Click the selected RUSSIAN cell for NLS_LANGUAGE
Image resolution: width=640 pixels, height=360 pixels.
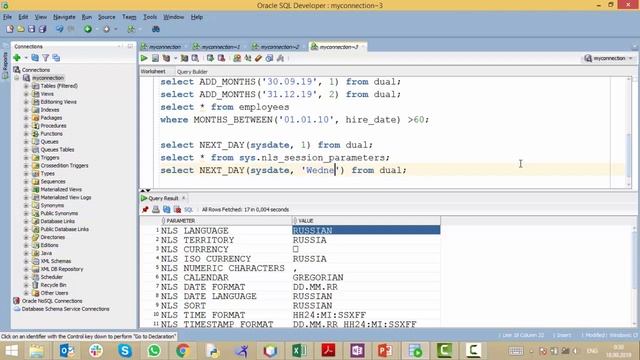click(x=366, y=231)
